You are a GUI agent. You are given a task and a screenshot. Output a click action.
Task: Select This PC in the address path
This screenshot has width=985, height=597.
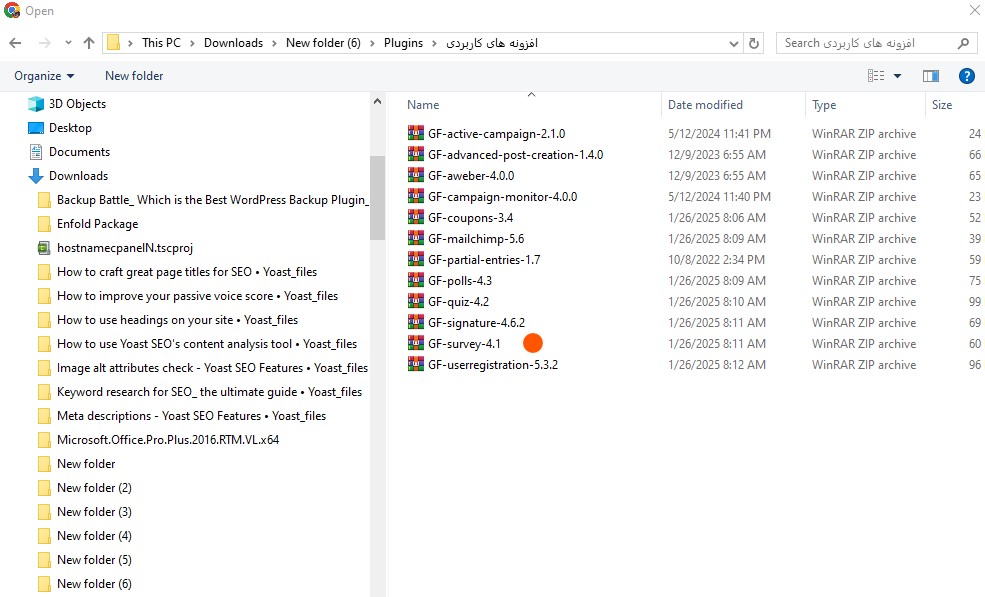(161, 43)
